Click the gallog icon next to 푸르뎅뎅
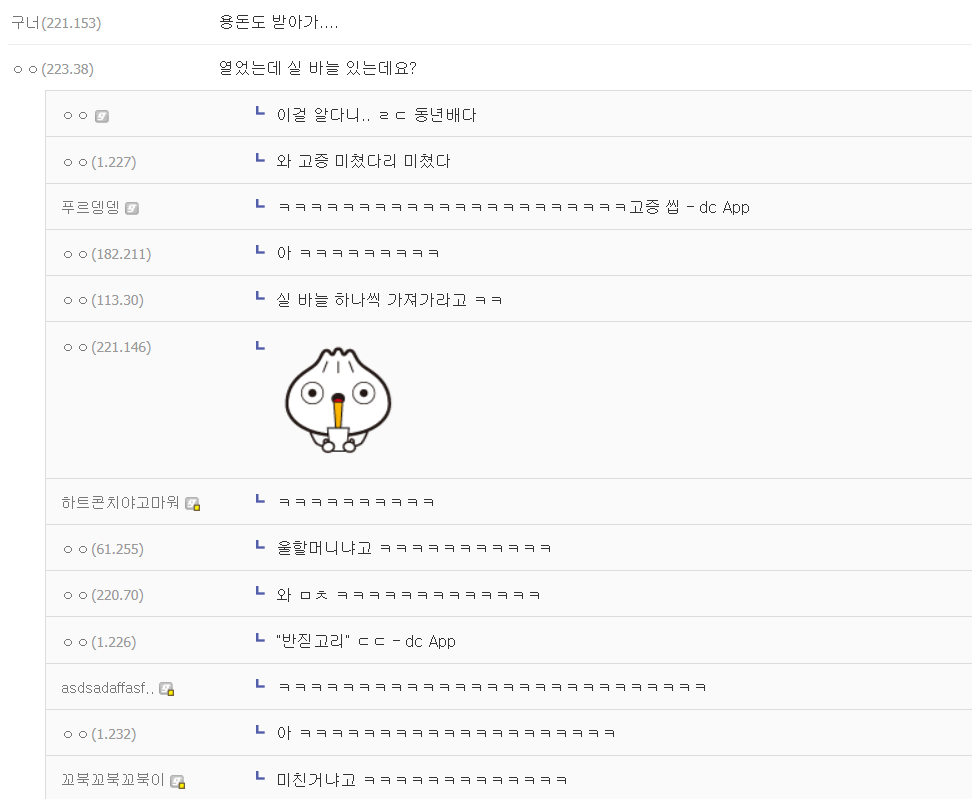 (x=131, y=208)
